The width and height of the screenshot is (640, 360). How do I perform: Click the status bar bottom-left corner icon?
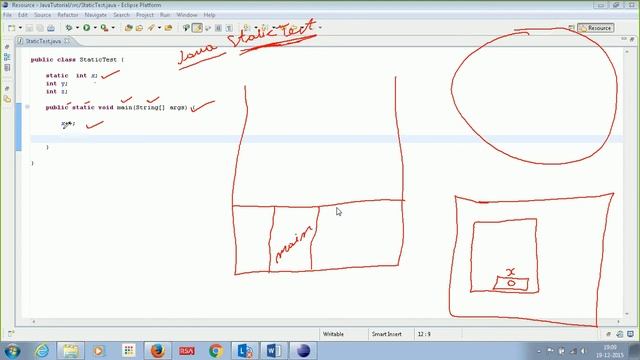coord(11,334)
